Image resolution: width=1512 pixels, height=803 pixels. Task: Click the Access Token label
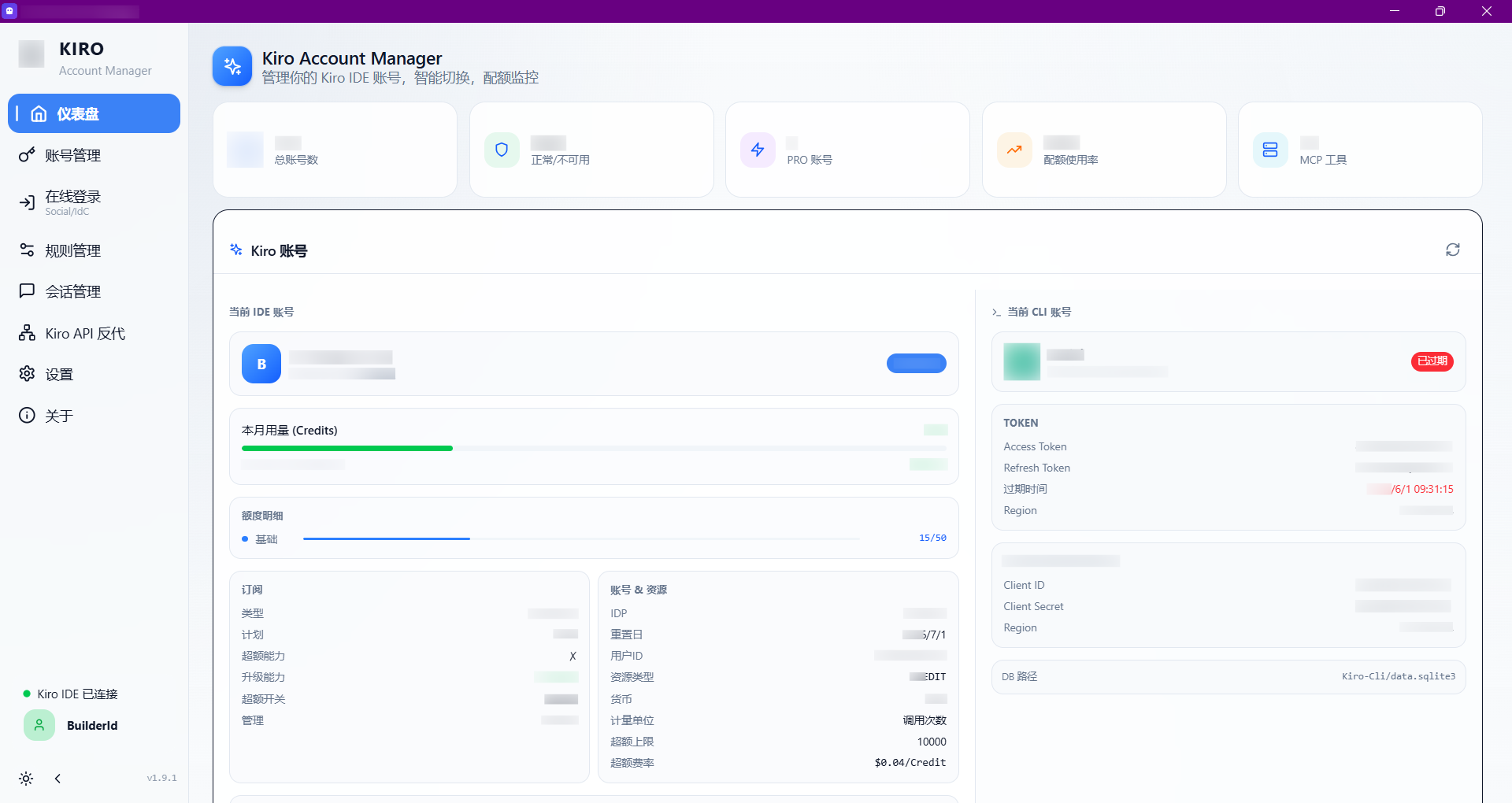[x=1035, y=446]
